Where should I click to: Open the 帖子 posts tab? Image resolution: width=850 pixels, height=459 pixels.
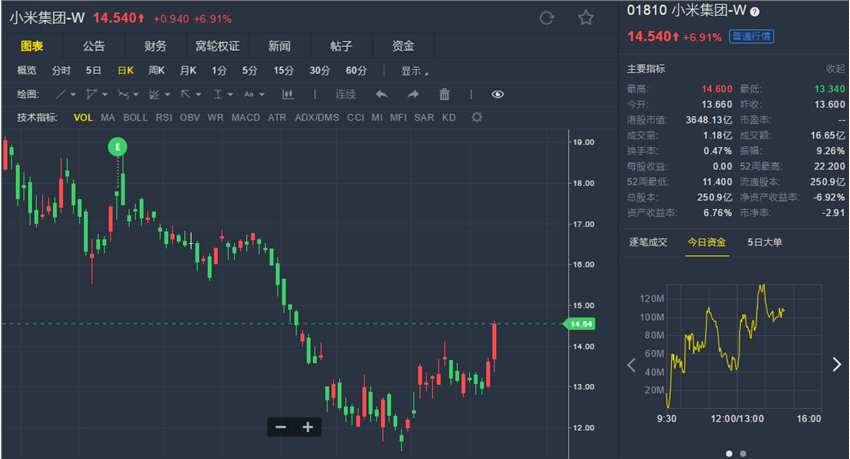pyautogui.click(x=341, y=46)
